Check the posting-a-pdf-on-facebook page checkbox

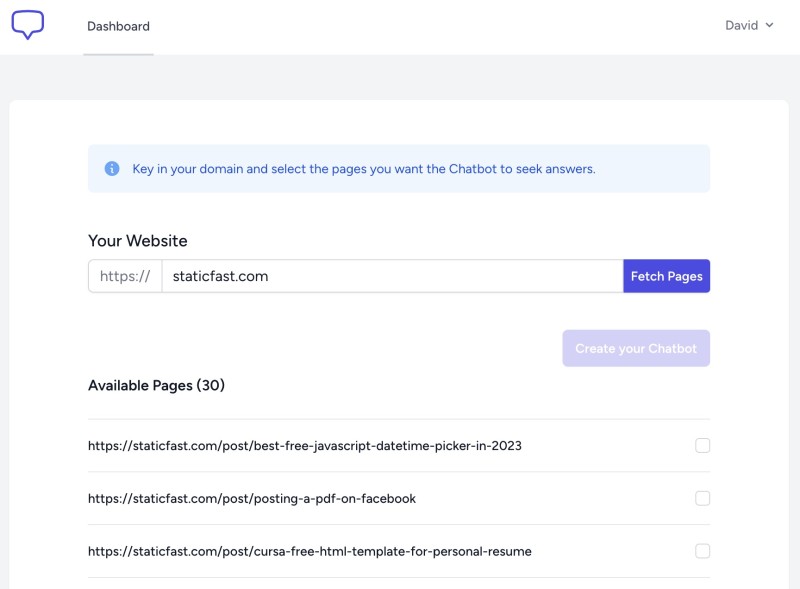(x=703, y=498)
